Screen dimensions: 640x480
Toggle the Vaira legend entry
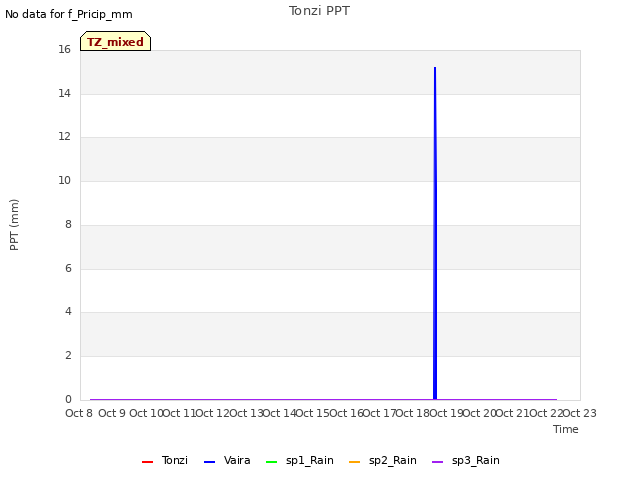coord(227,460)
